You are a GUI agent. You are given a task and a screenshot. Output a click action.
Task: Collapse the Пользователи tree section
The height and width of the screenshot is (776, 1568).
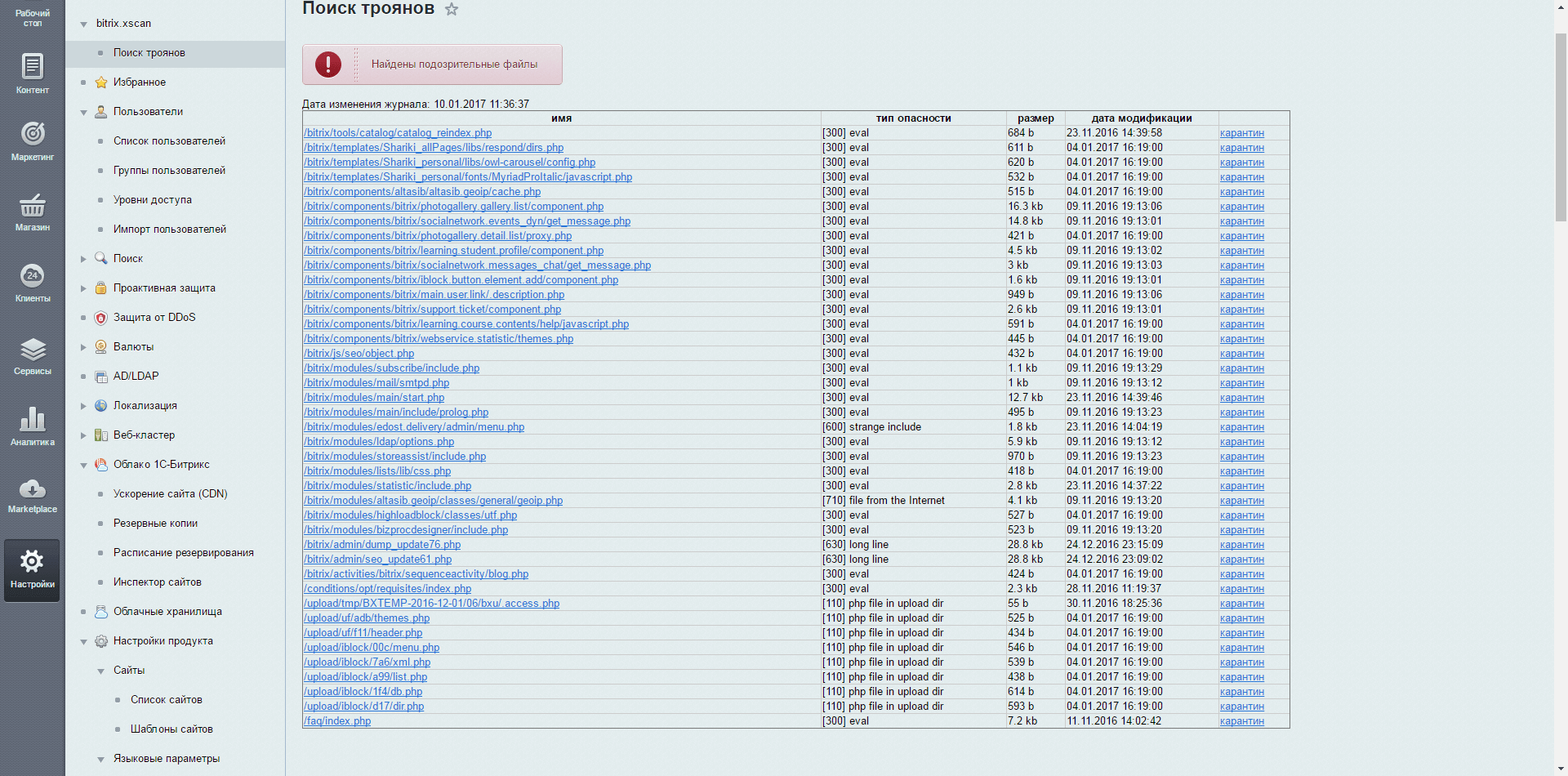83,113
